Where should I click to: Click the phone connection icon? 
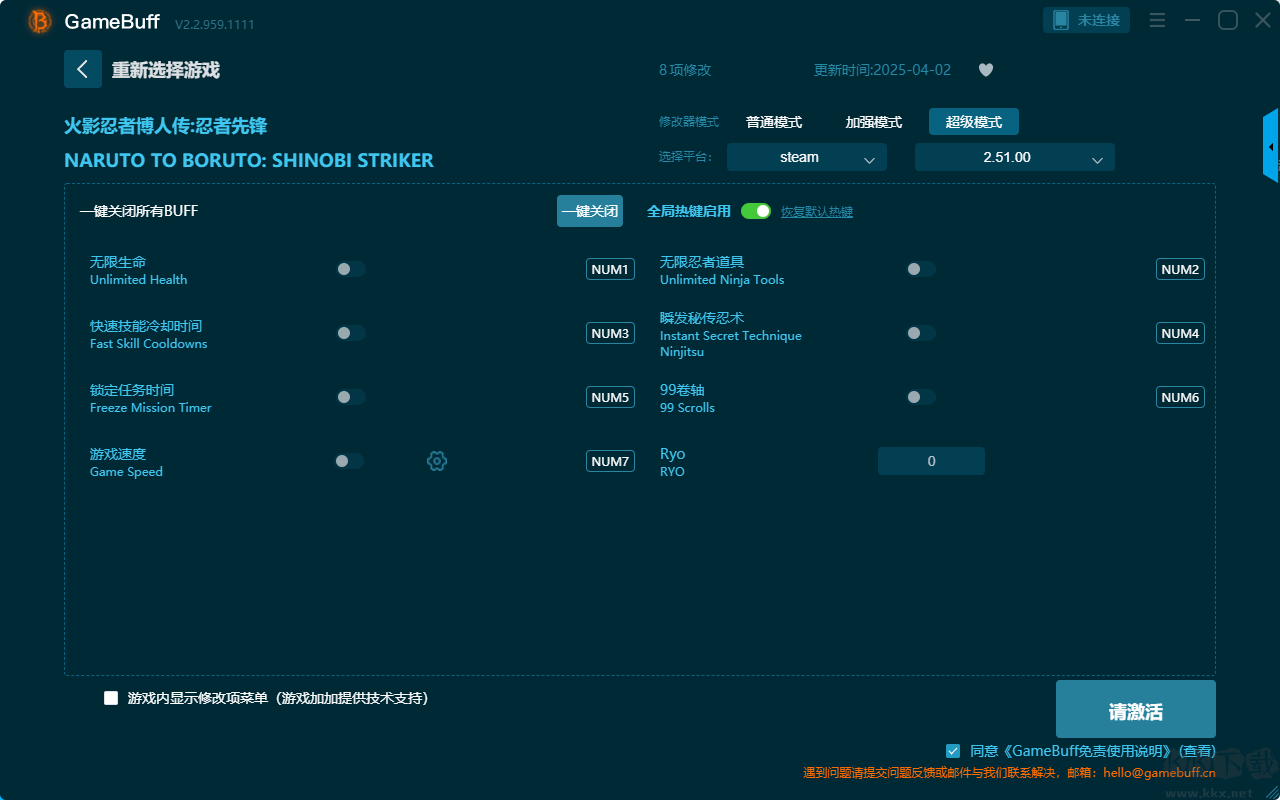click(x=1061, y=20)
